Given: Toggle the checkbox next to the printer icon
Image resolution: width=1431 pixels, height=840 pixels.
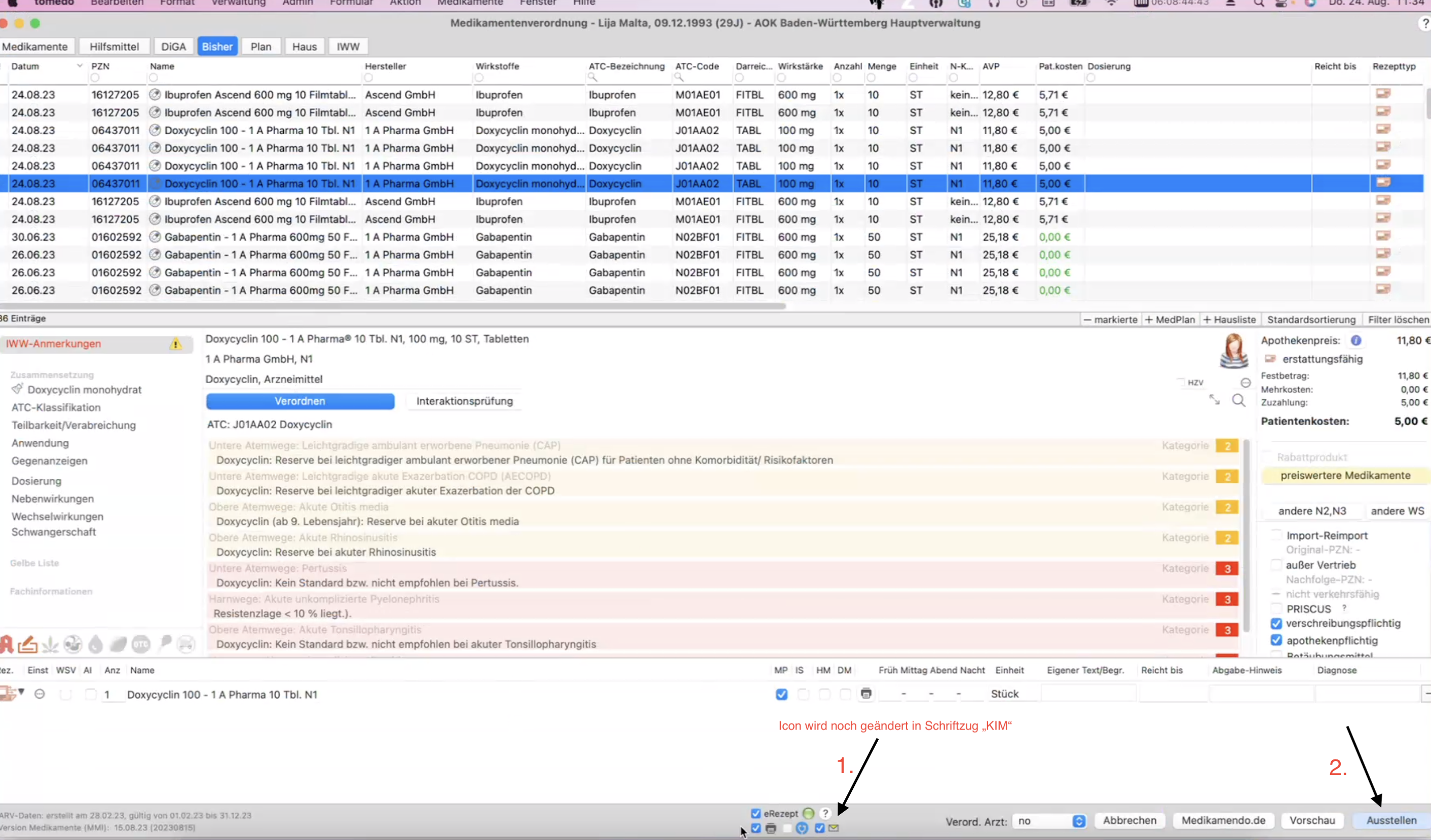Looking at the screenshot, I should [756, 828].
